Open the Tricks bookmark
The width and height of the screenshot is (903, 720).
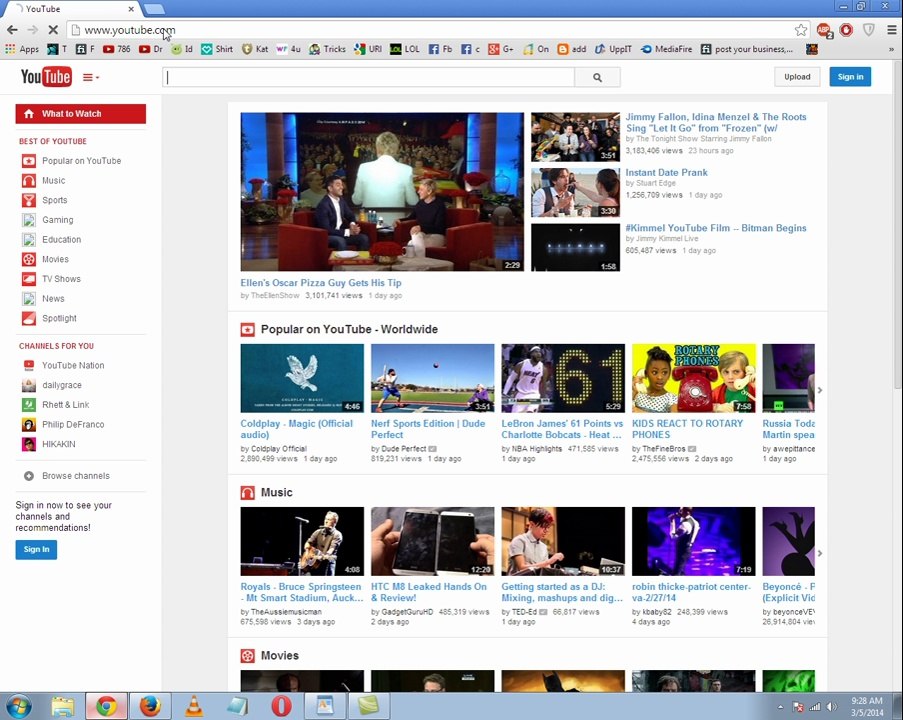pos(327,50)
